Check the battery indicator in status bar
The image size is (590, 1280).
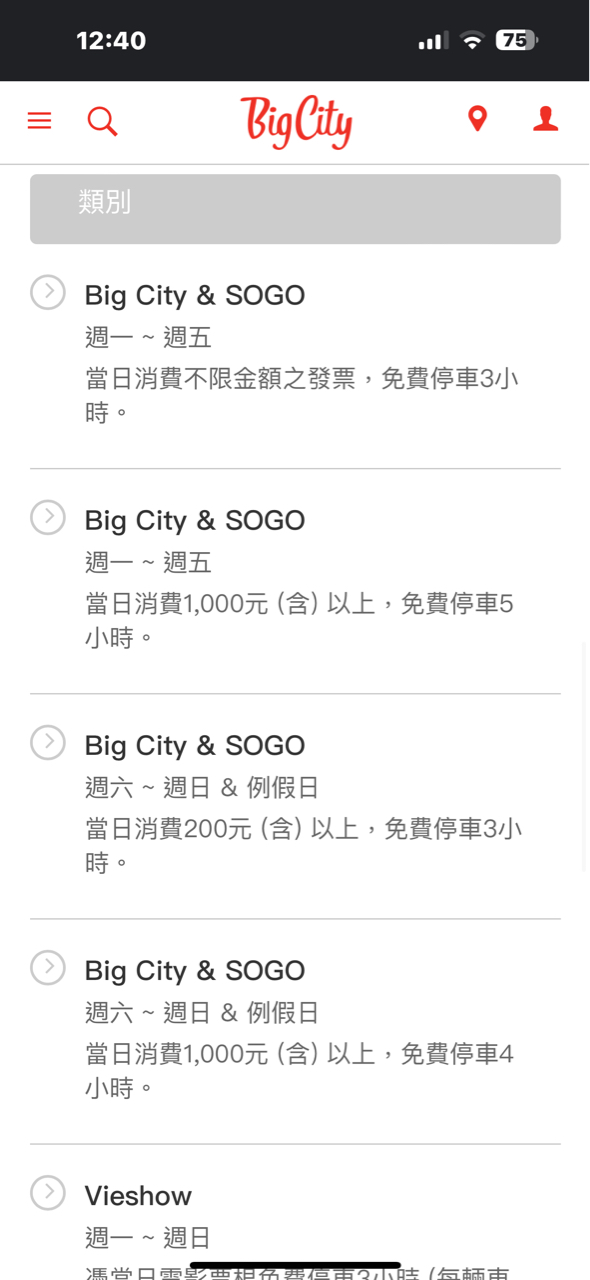518,41
